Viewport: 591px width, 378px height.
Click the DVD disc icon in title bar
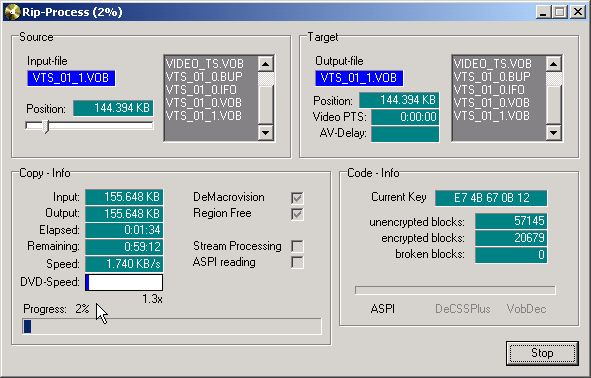pos(12,12)
